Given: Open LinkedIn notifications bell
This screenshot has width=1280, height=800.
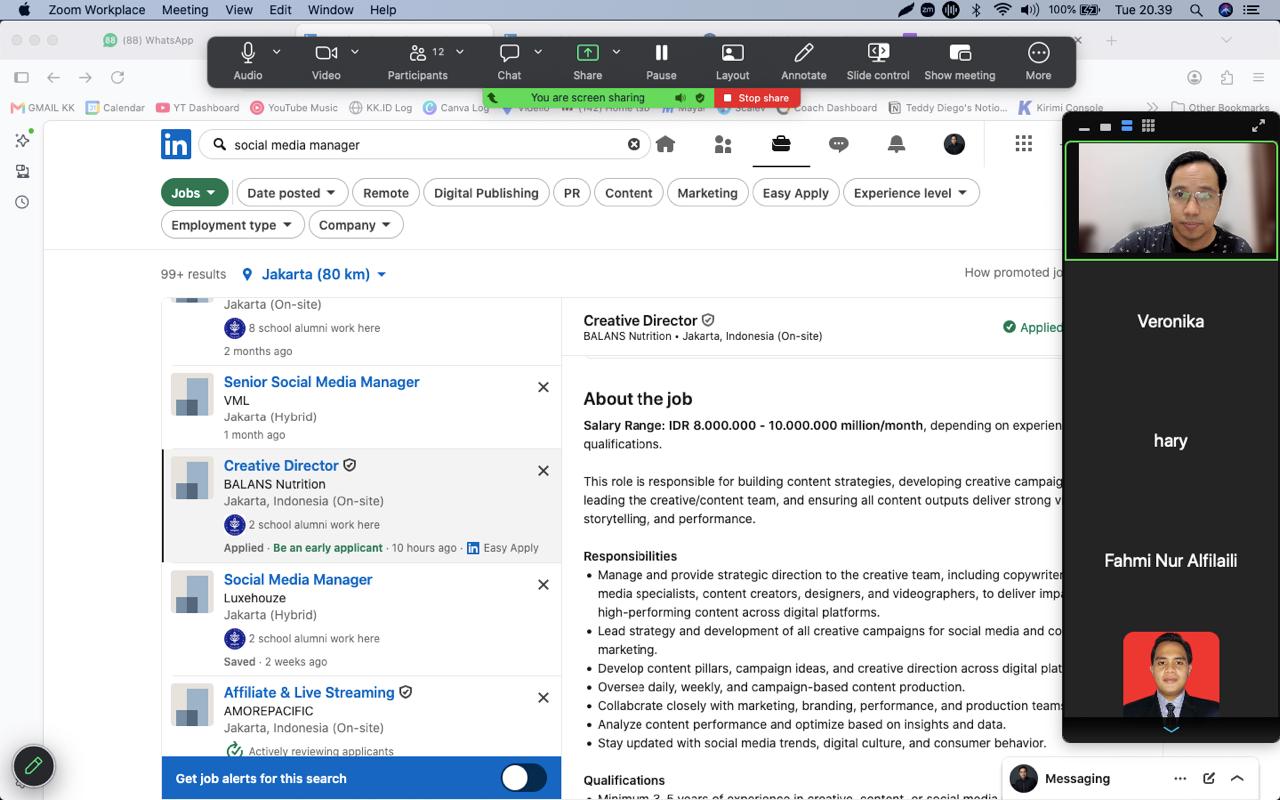Looking at the screenshot, I should pyautogui.click(x=896, y=144).
